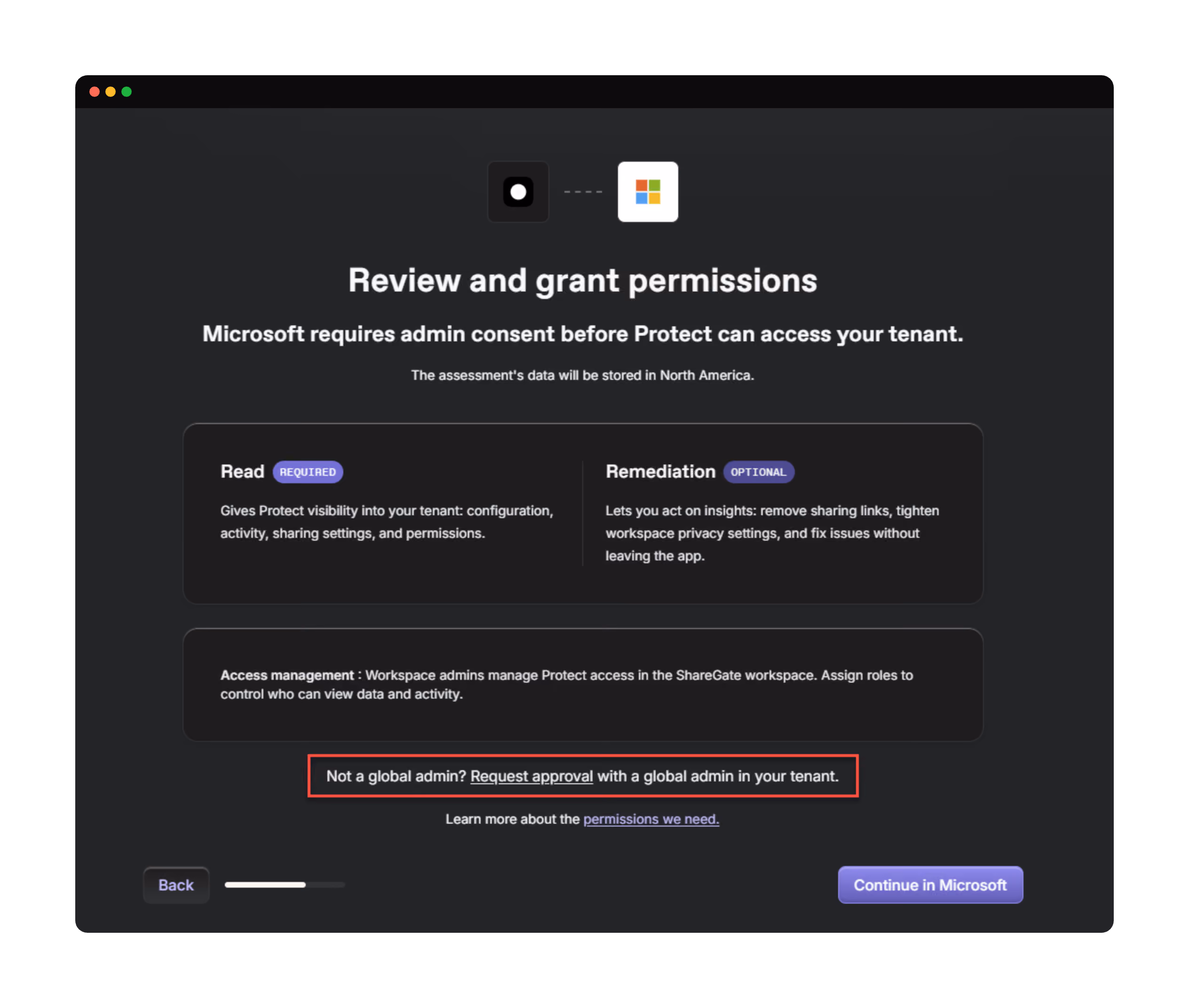Click the Read description about tenant visibility
The image size is (1189, 1008).
(387, 522)
